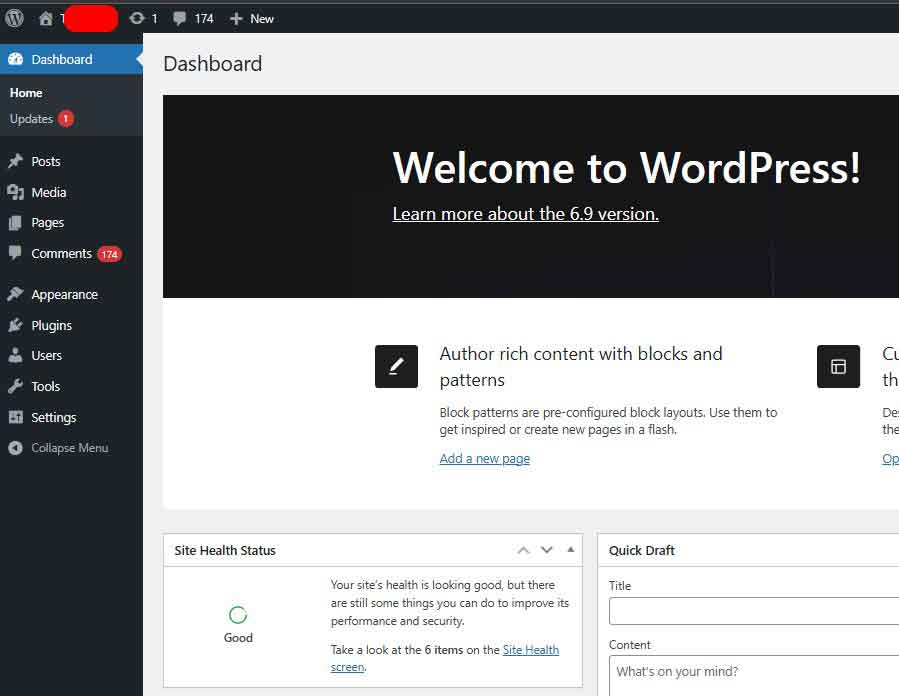
Task: Click the pencil block-editing icon in Welcome panel
Action: 396,366
